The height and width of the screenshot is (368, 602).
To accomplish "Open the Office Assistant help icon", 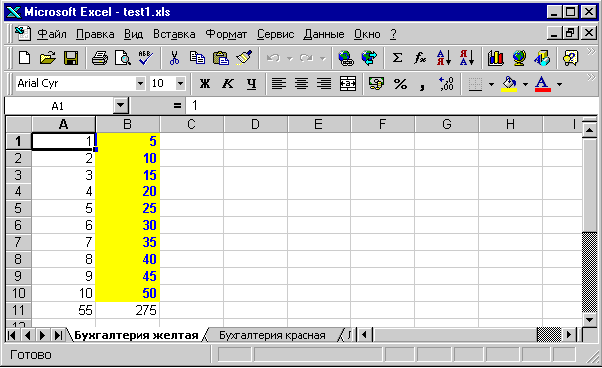I will click(x=571, y=58).
